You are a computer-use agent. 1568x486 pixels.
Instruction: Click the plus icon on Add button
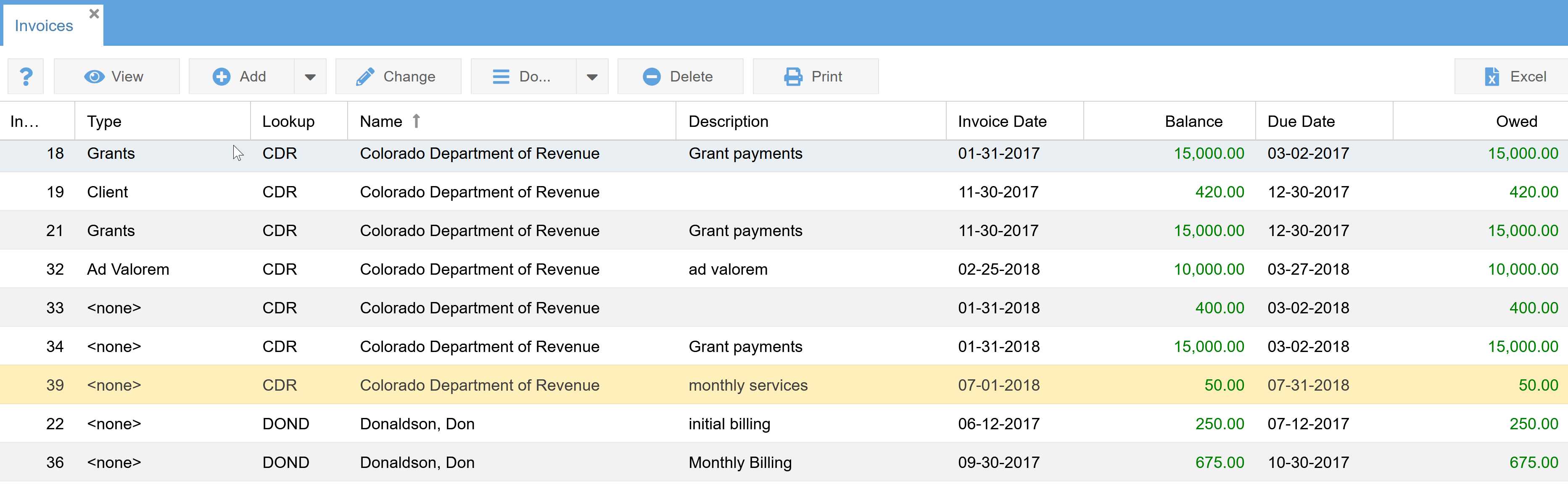222,76
